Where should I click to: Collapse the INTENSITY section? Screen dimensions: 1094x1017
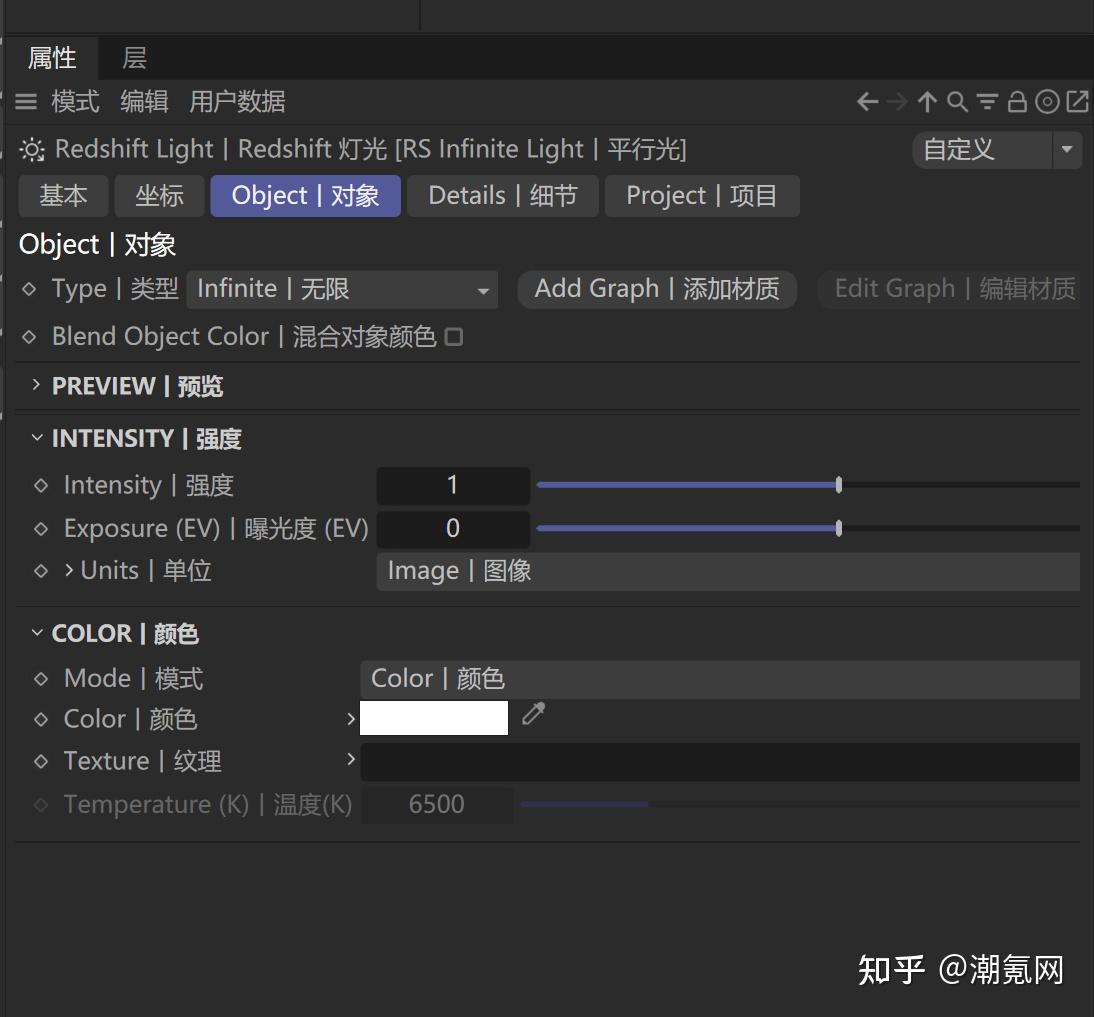click(36, 437)
